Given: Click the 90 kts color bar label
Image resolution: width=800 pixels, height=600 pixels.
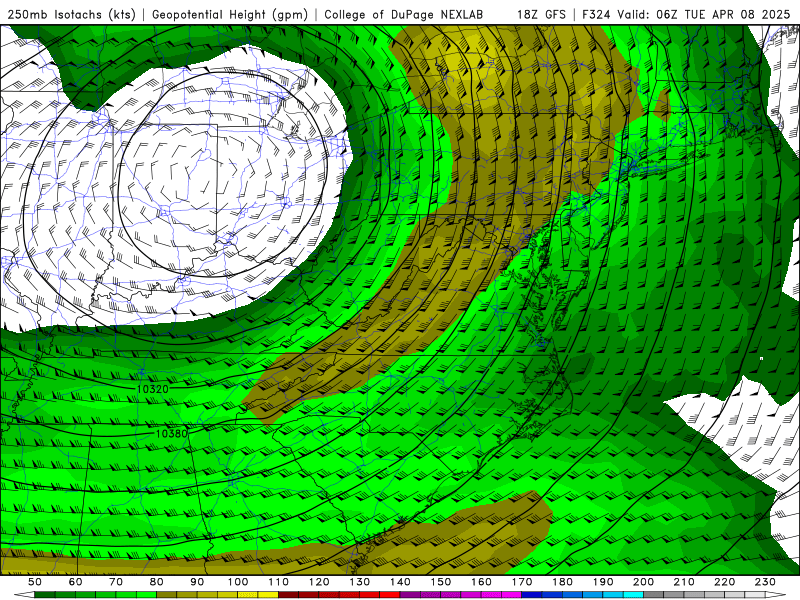Looking at the screenshot, I should 197,582.
